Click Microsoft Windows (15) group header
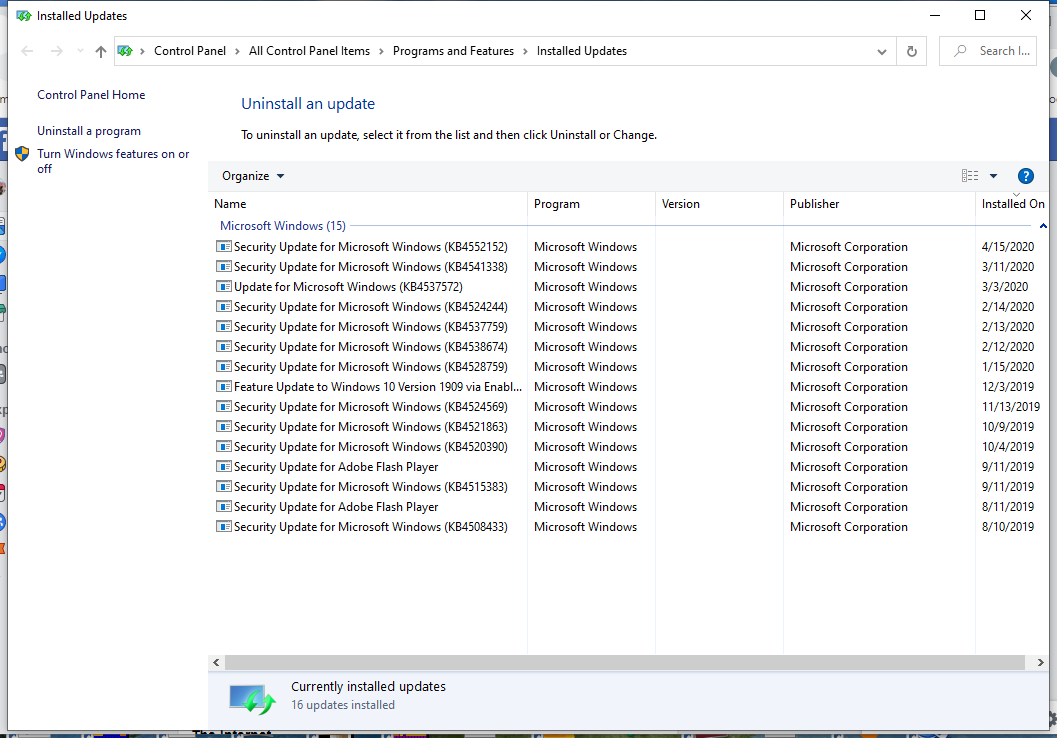The width and height of the screenshot is (1057, 738). click(282, 226)
